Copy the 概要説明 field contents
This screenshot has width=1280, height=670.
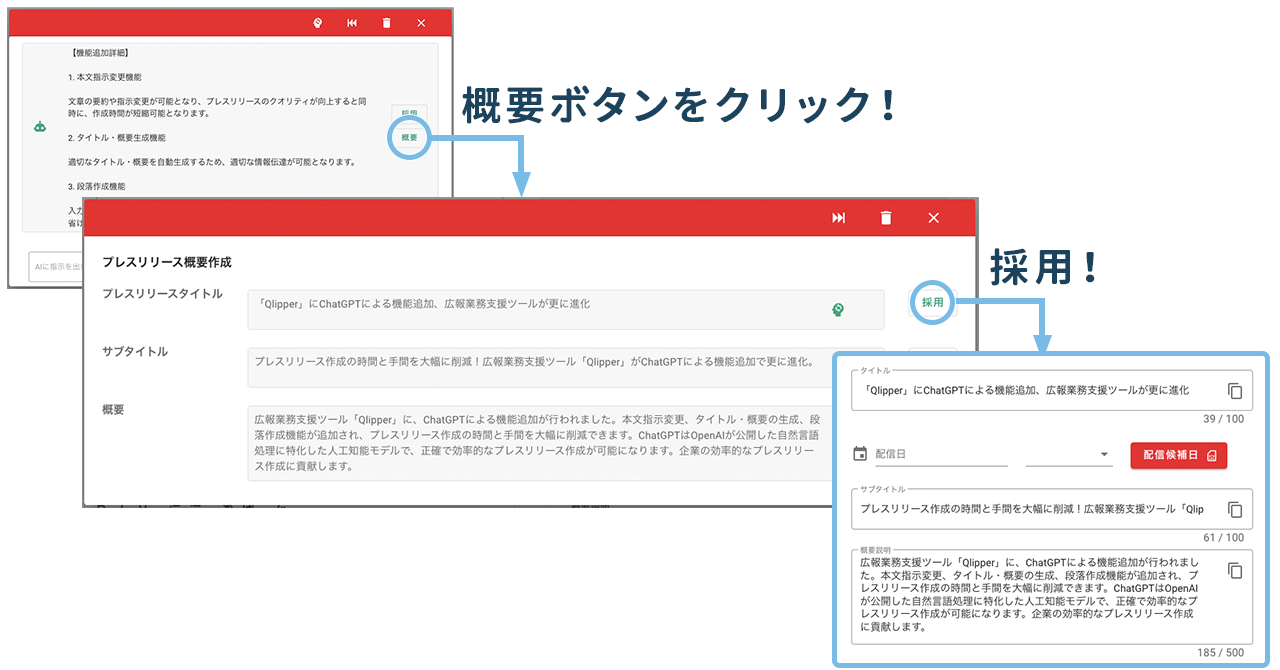pos(1235,570)
